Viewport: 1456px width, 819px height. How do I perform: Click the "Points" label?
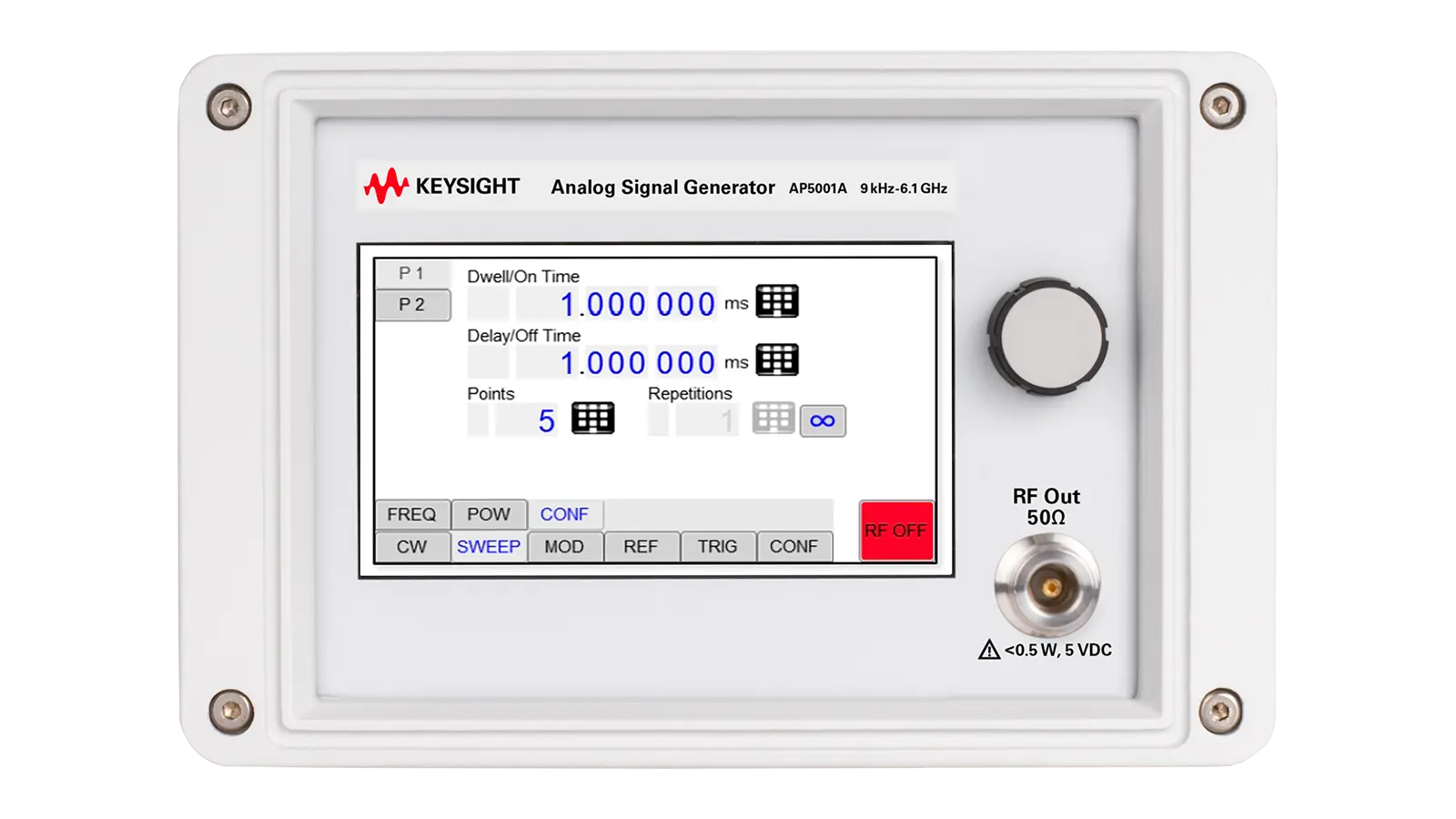[x=490, y=393]
